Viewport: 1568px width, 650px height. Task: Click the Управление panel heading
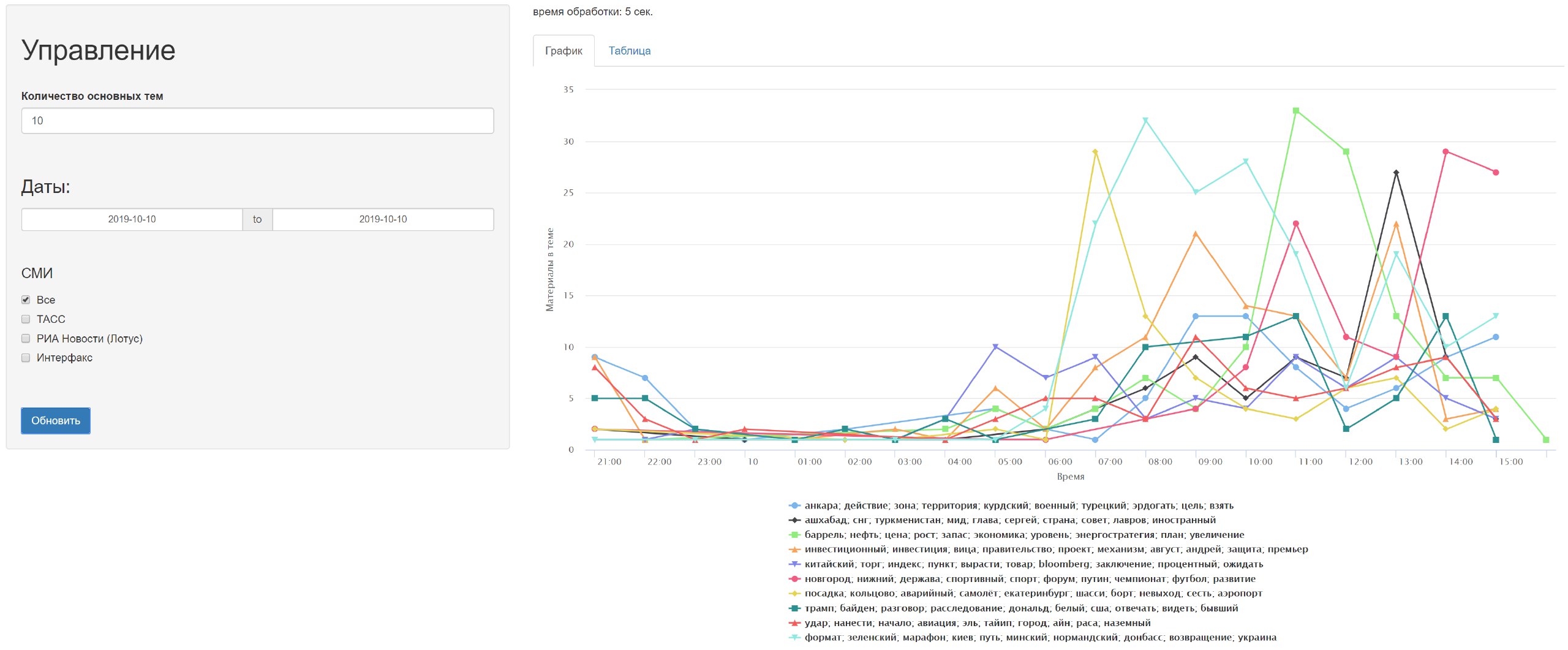click(99, 50)
